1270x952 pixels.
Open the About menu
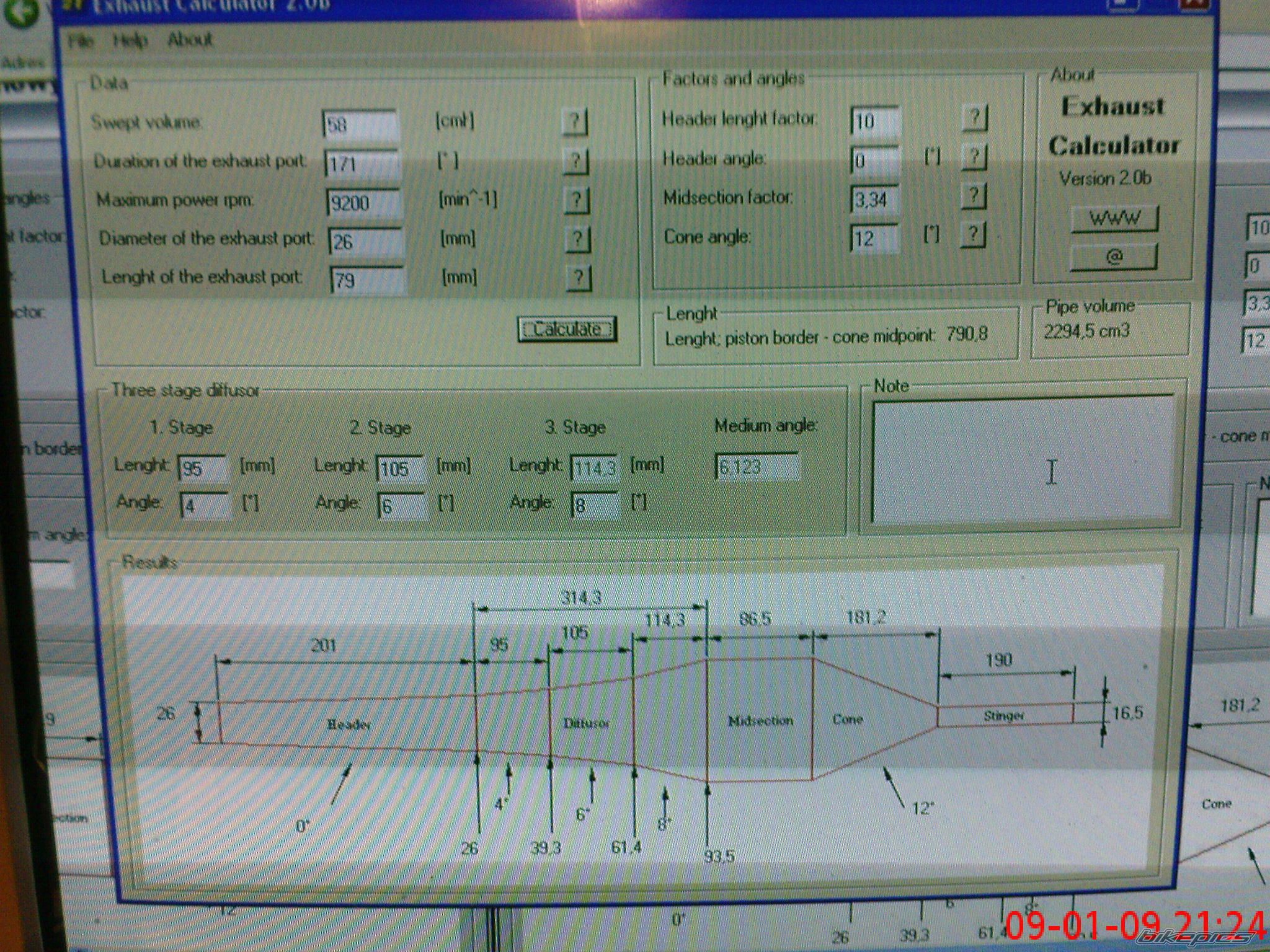click(x=190, y=40)
